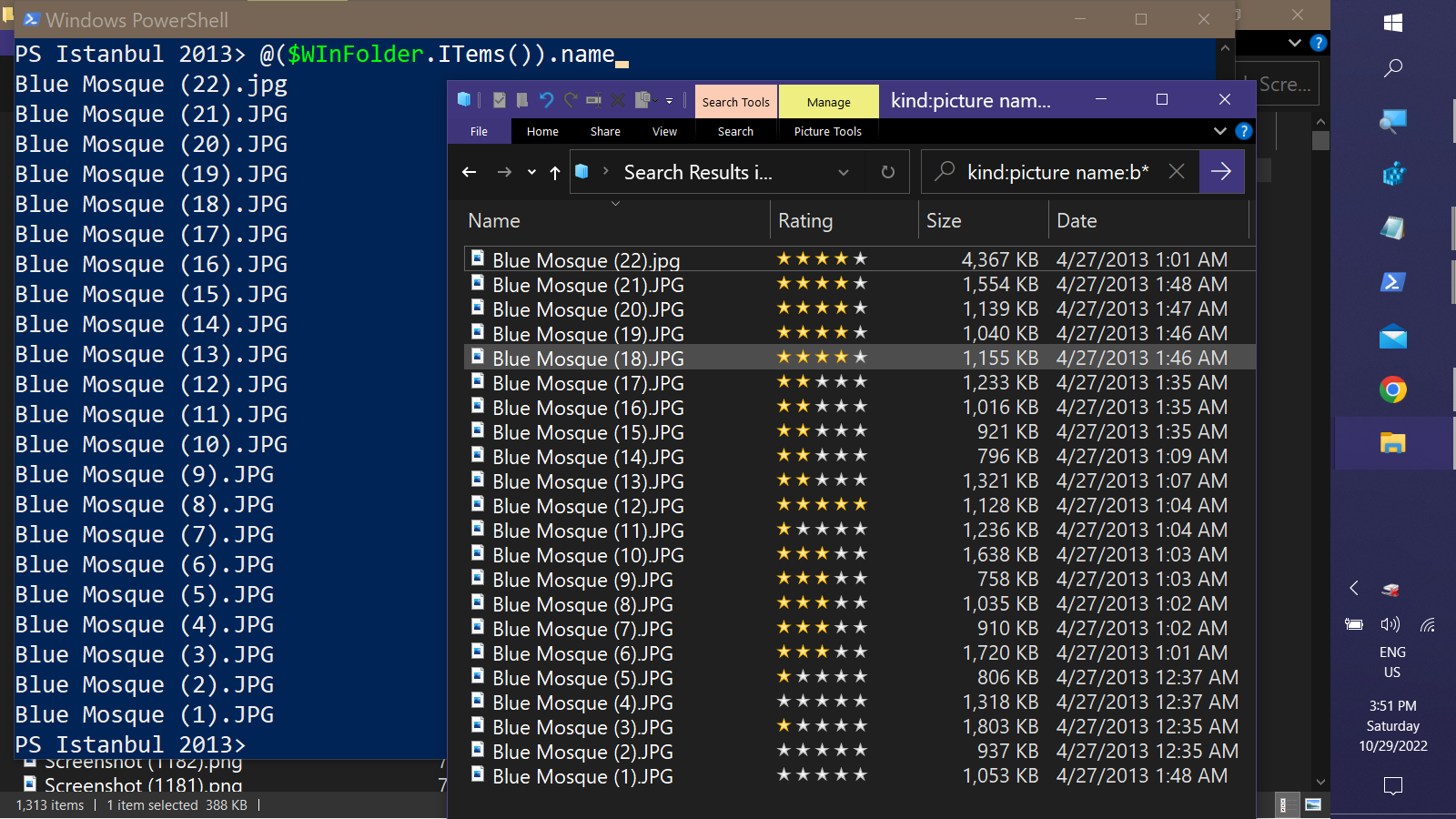The image size is (1456, 819).
Task: Sort by the Size column header
Action: (983, 221)
